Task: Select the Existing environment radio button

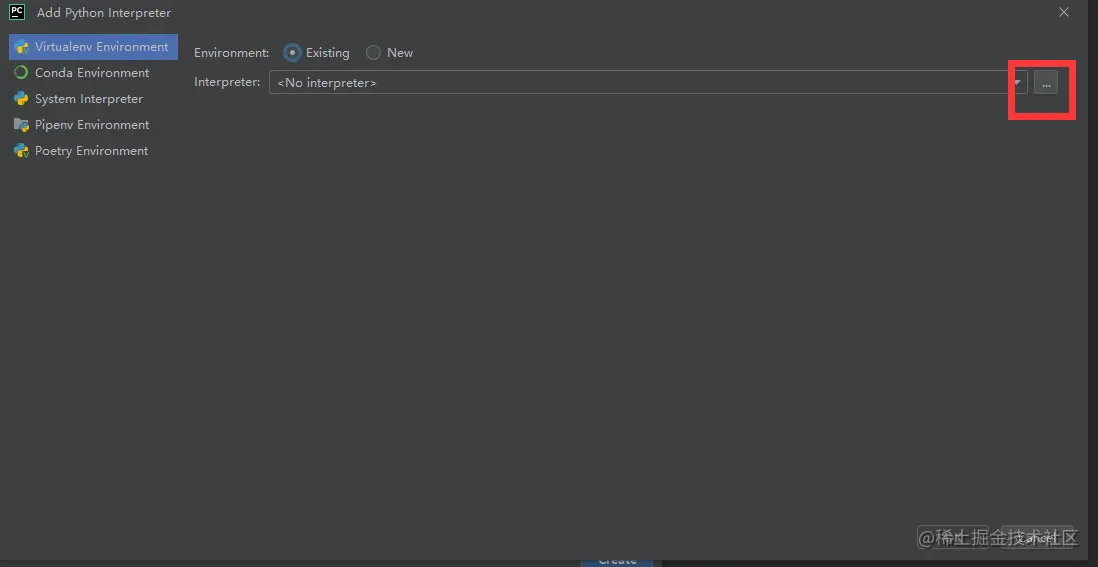Action: [x=292, y=52]
